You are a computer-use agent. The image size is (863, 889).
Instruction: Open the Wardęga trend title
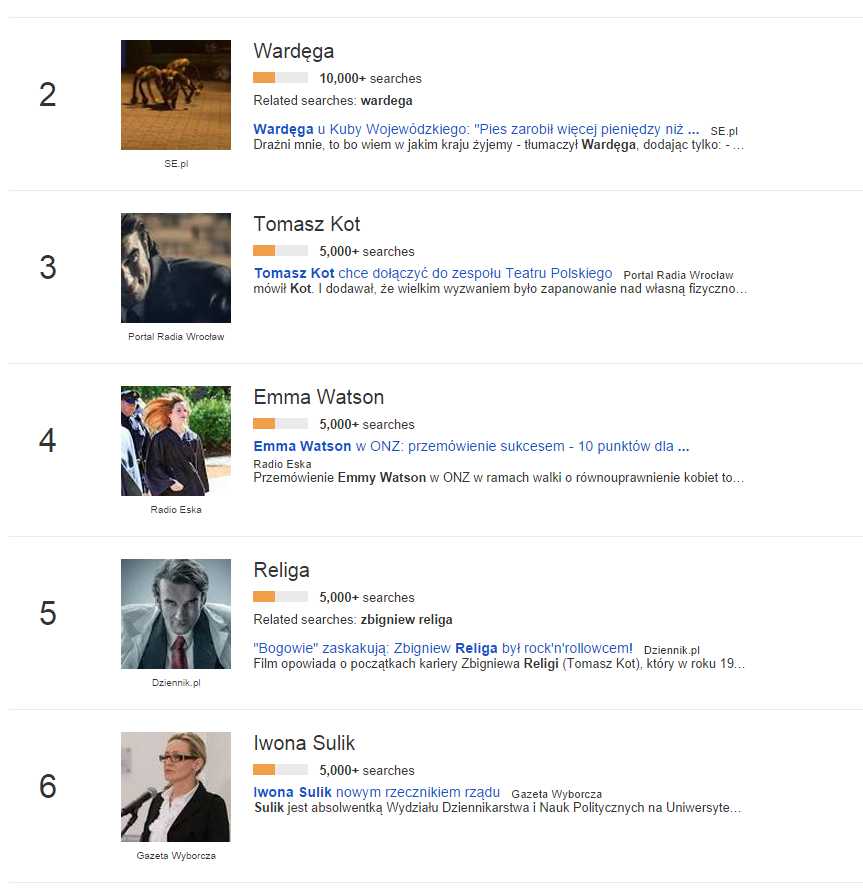coord(294,51)
